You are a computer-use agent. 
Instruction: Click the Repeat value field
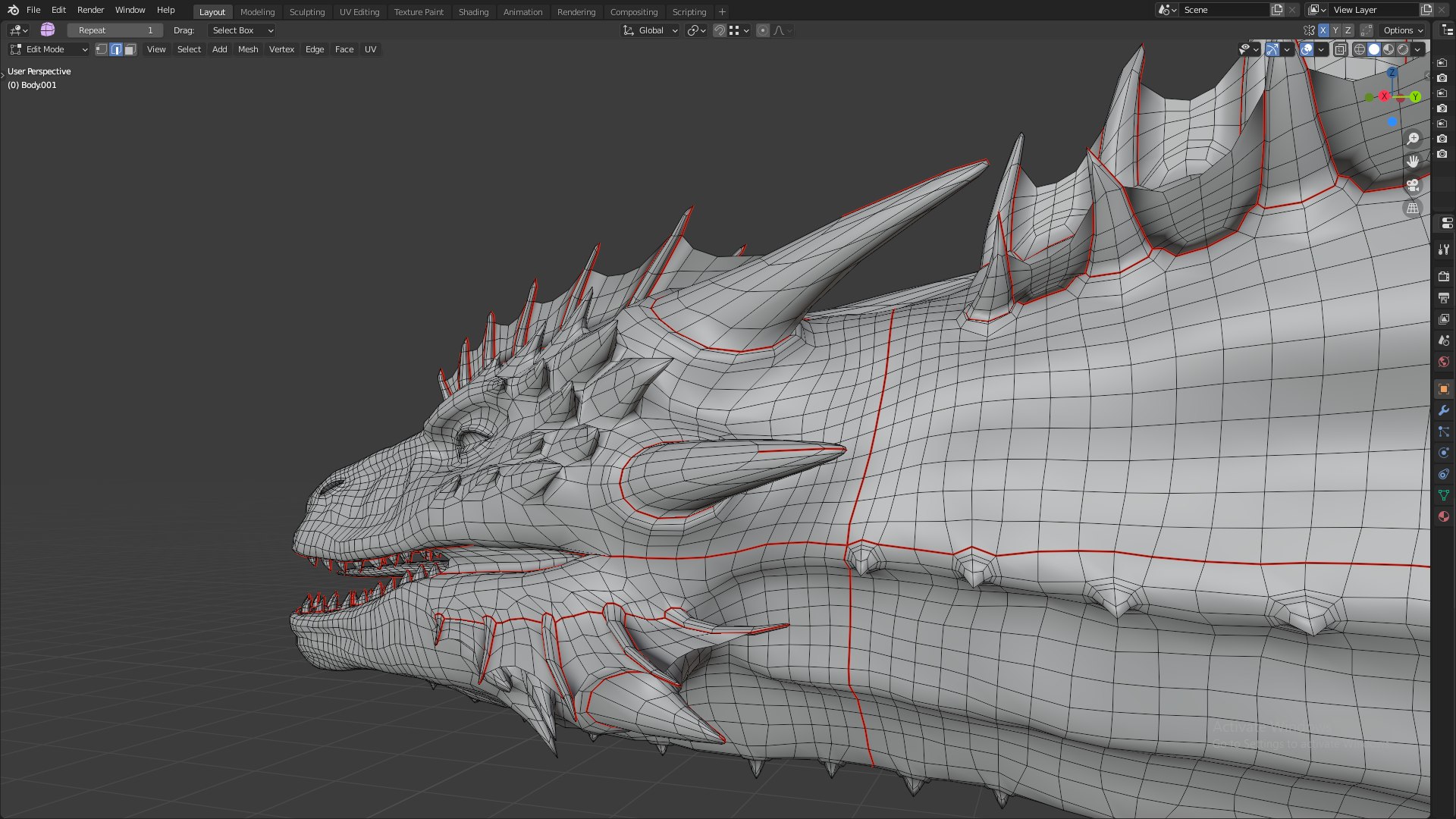115,30
